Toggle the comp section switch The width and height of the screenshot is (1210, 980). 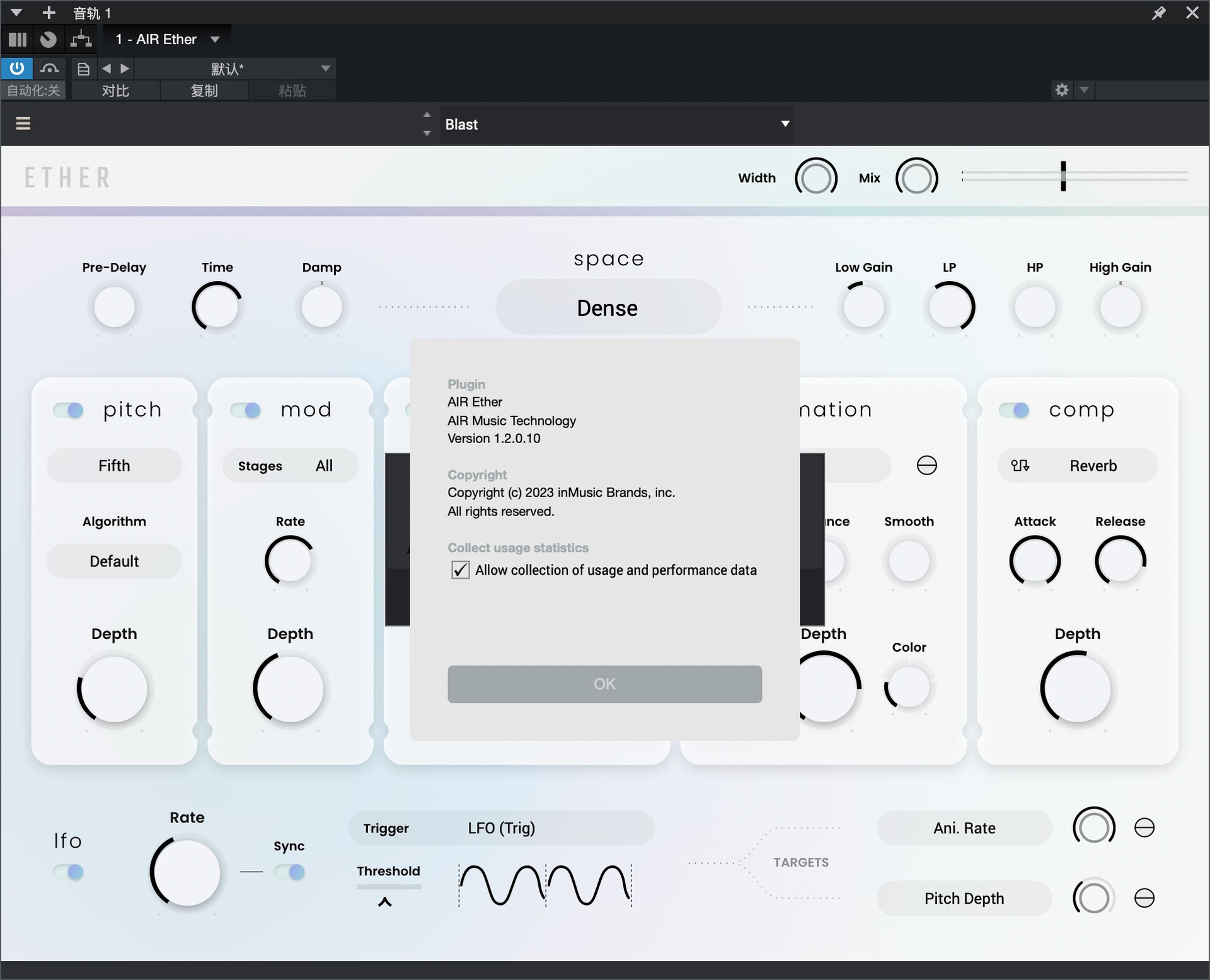(x=1014, y=410)
